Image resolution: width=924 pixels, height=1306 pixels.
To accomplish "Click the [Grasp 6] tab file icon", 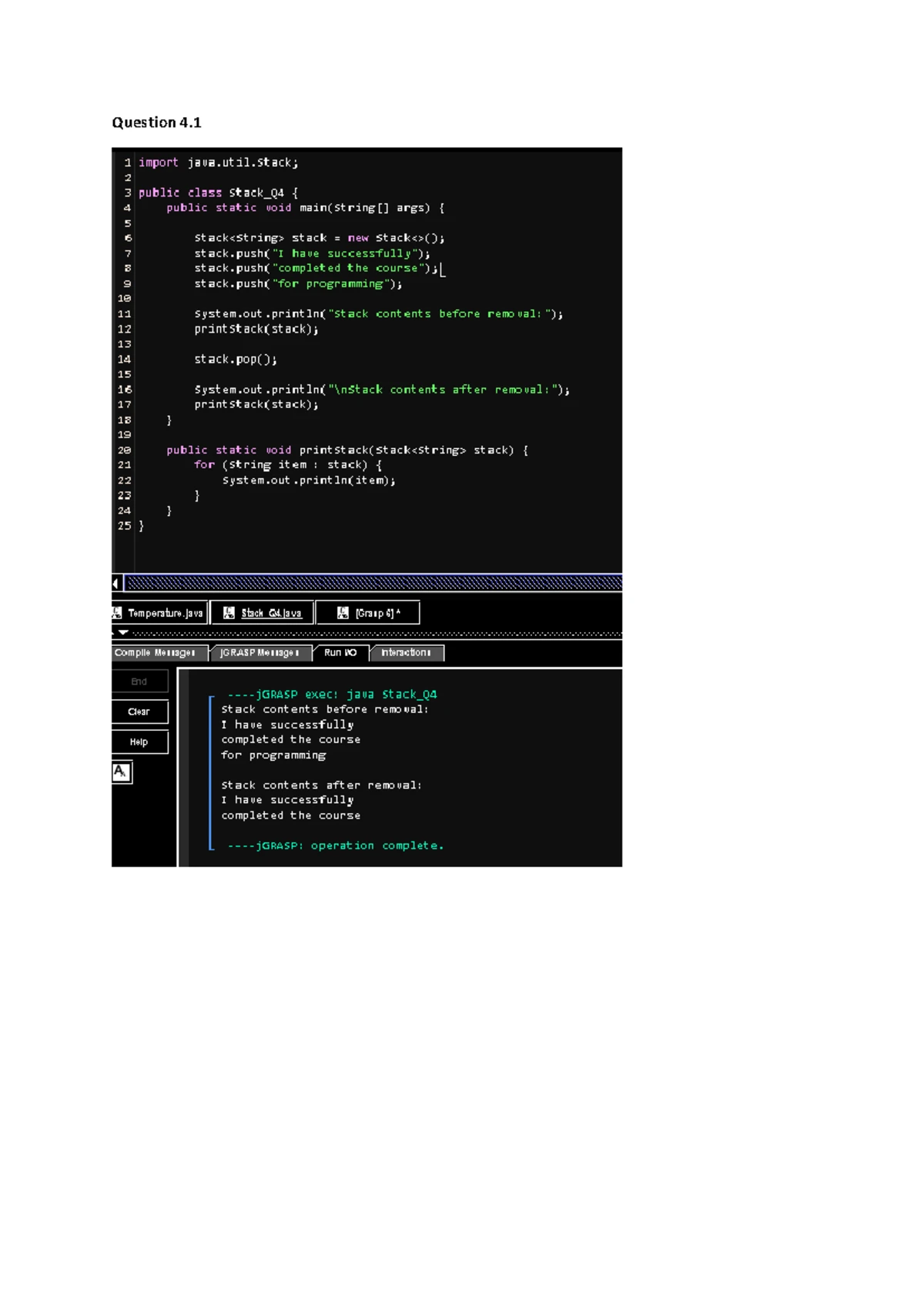I will click(343, 613).
